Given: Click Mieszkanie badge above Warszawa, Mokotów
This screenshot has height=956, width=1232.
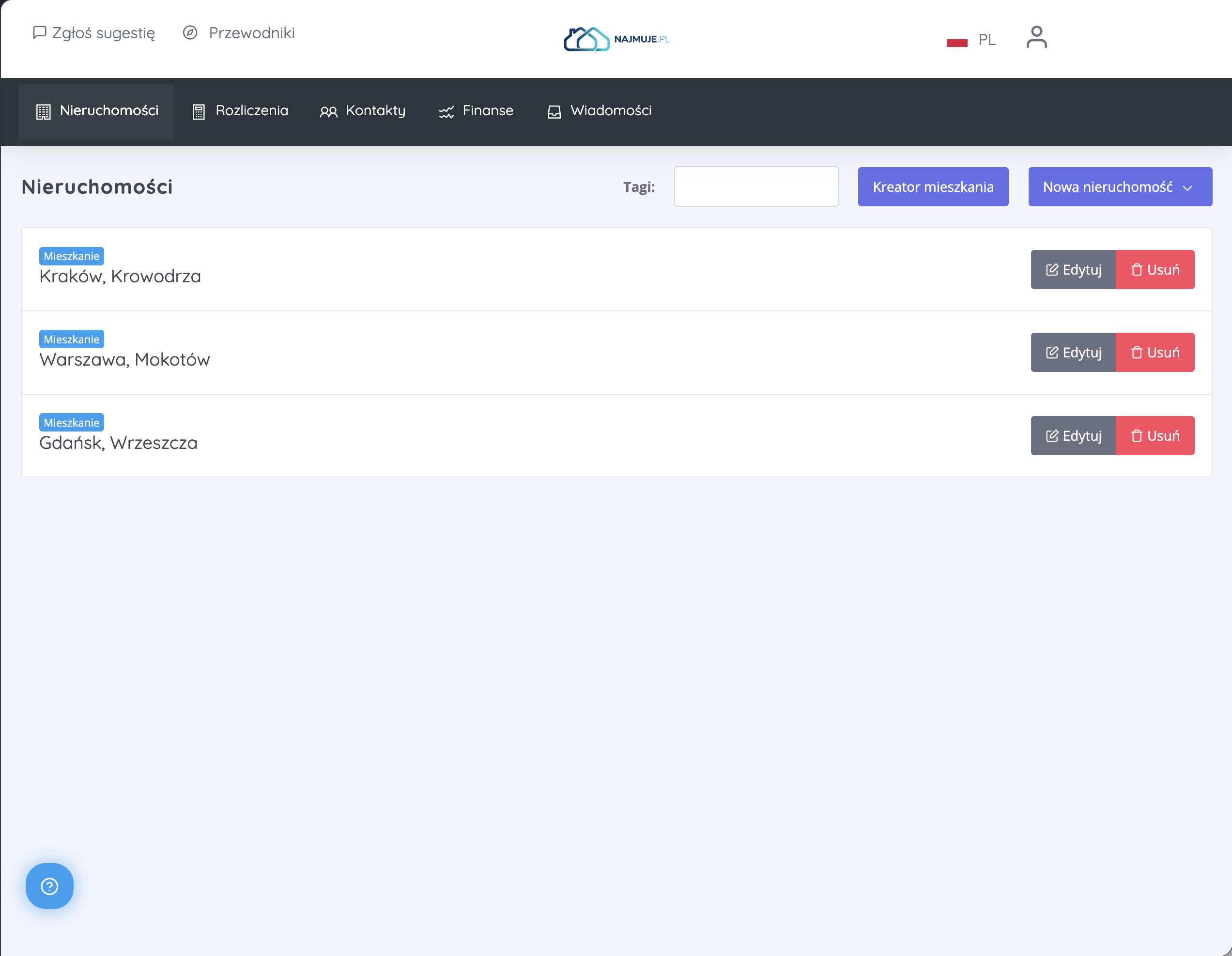Looking at the screenshot, I should tap(72, 339).
